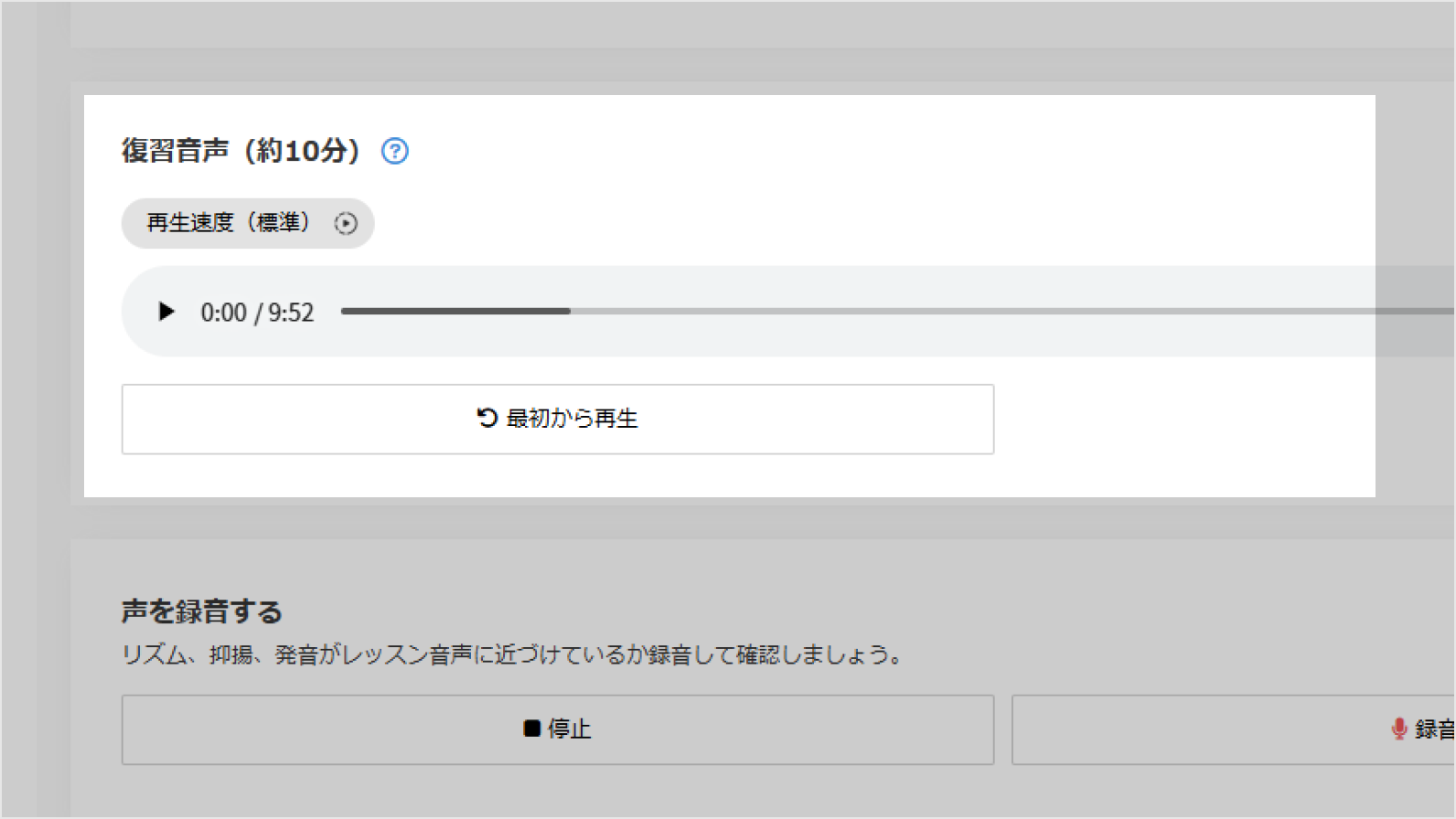Click the audio progress bar
The height and width of the screenshot is (819, 1456).
click(897, 312)
